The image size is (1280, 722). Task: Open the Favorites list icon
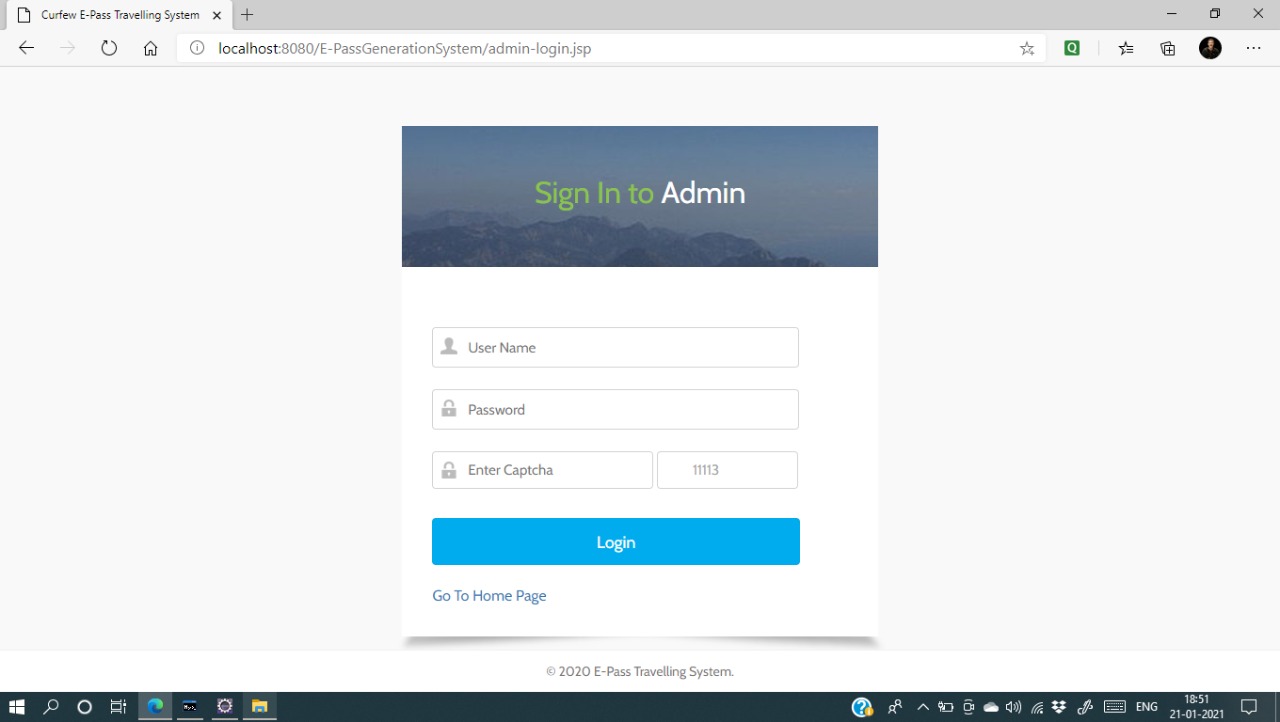coord(1126,48)
